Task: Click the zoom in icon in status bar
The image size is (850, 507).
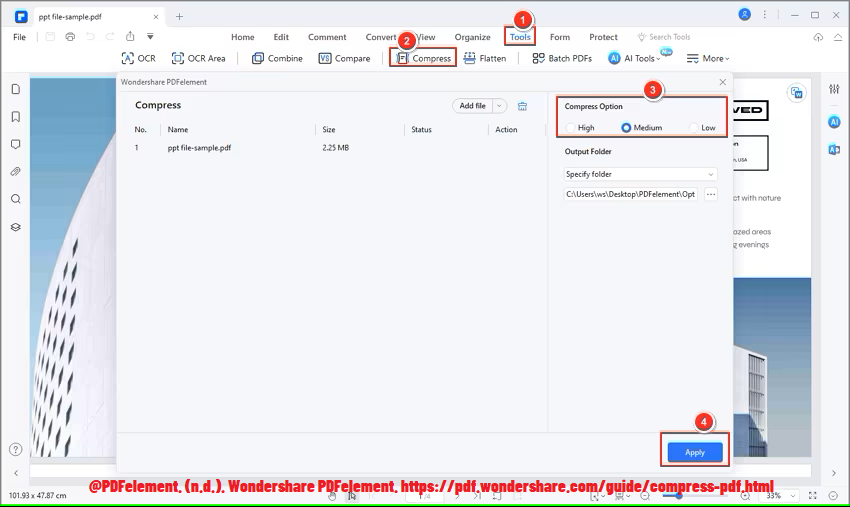Action: [x=745, y=496]
